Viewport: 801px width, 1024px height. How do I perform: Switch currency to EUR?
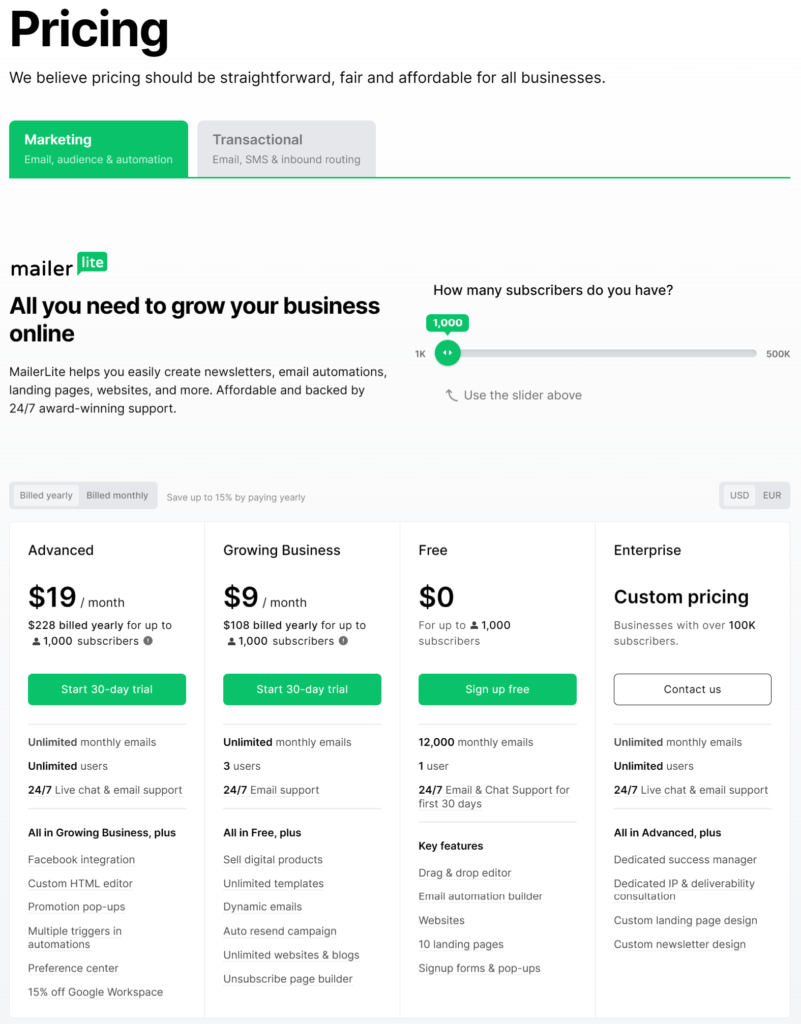pyautogui.click(x=772, y=496)
